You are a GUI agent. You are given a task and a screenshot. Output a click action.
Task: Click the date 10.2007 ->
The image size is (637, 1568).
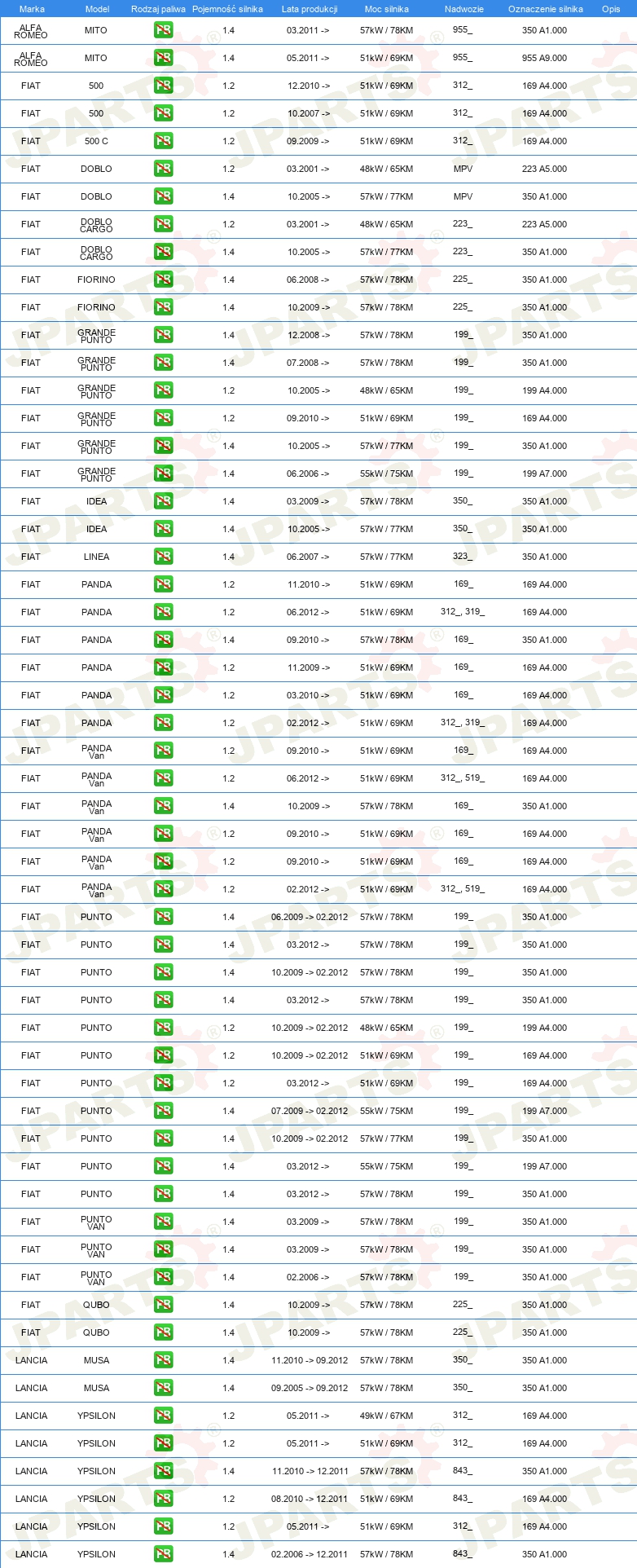click(309, 113)
